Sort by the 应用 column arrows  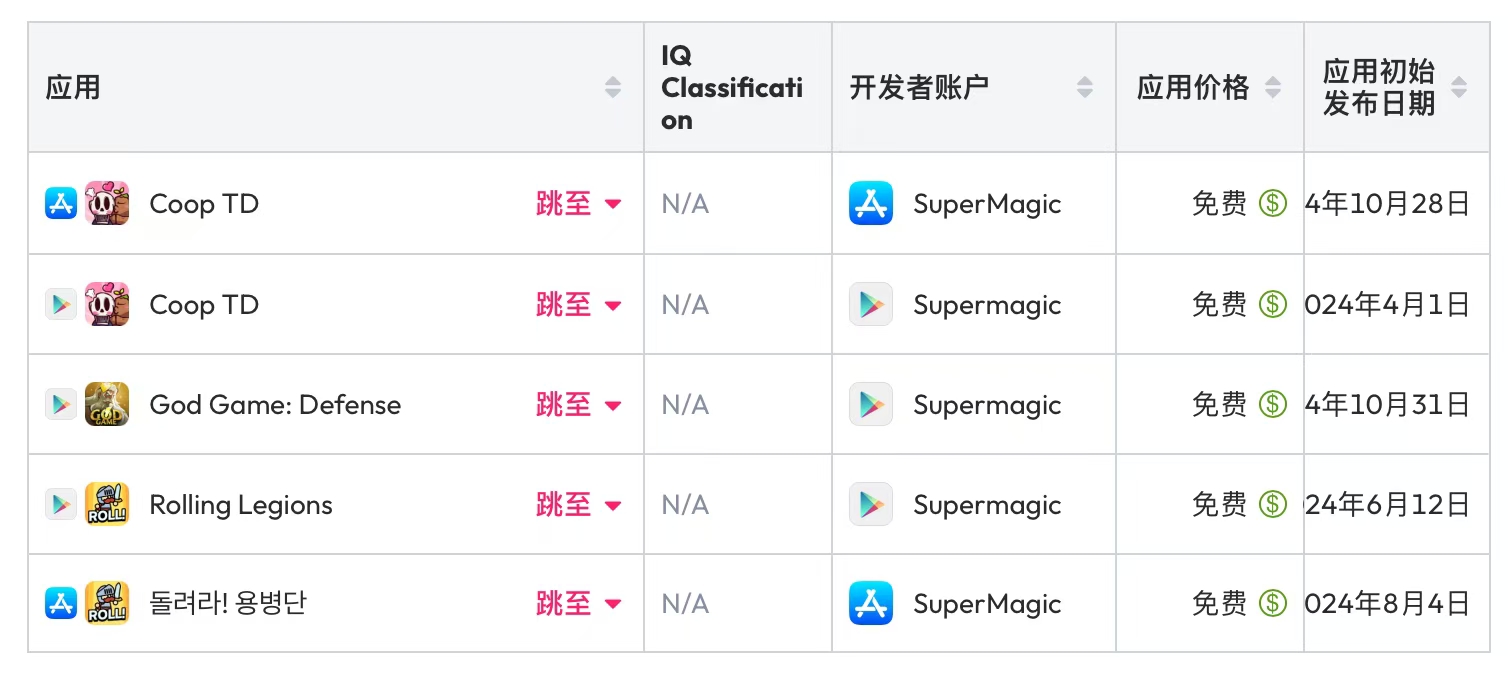coord(613,88)
